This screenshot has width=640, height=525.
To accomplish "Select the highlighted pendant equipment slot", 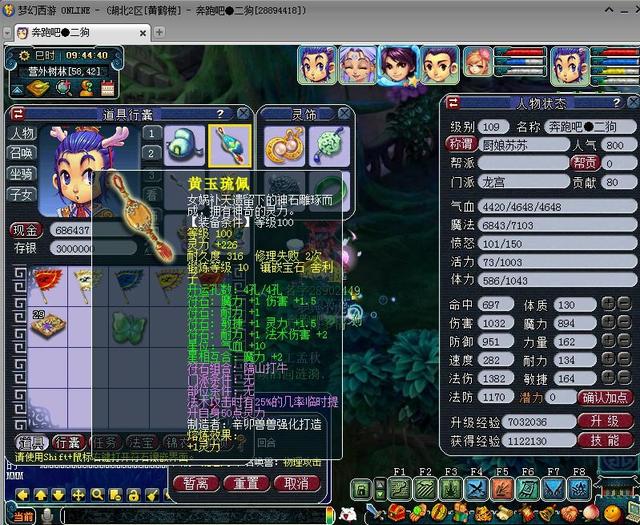I will click(x=230, y=146).
